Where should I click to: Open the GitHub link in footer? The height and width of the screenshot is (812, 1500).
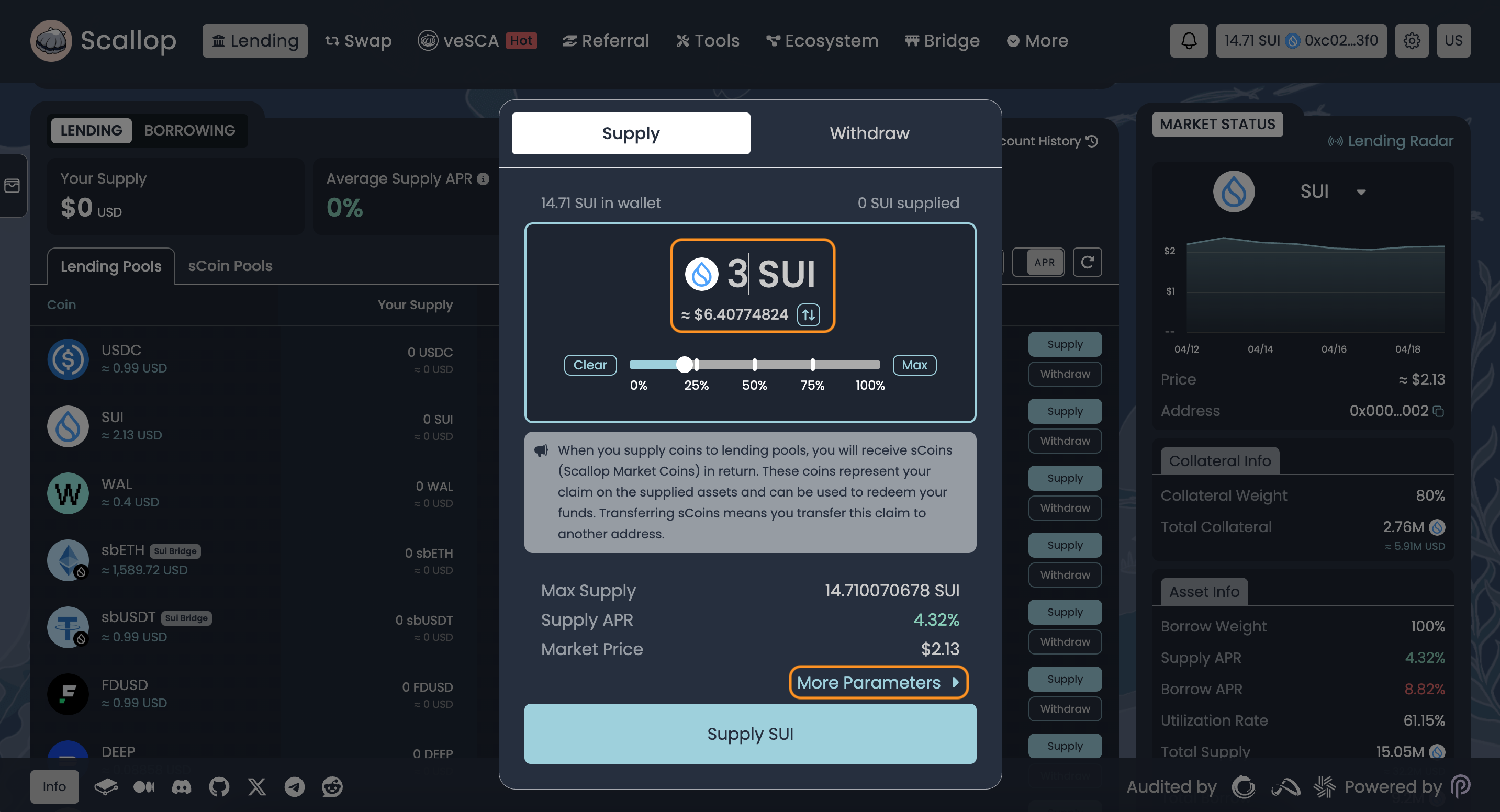coord(219,787)
